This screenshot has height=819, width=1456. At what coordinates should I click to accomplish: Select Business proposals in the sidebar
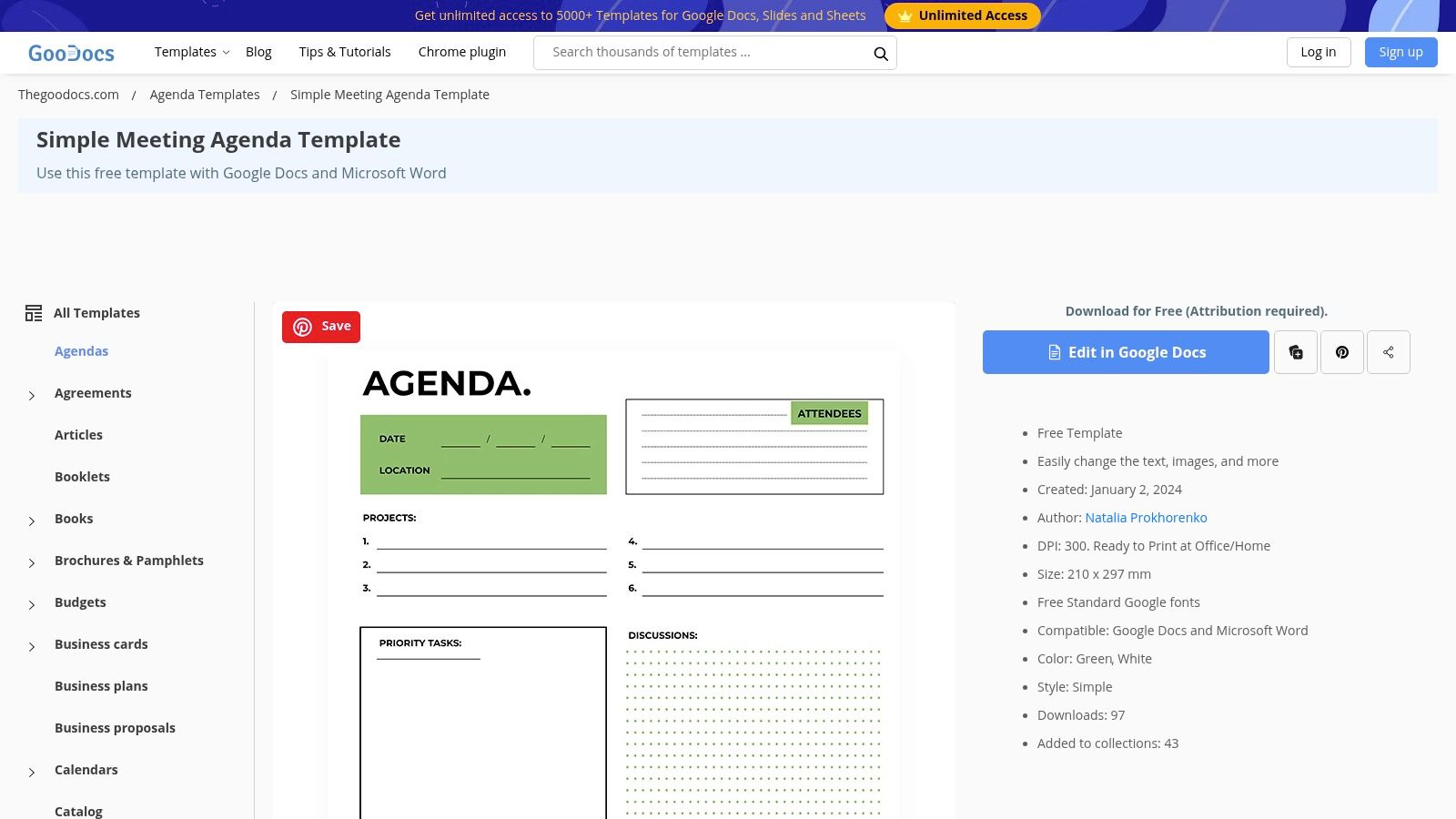115,728
